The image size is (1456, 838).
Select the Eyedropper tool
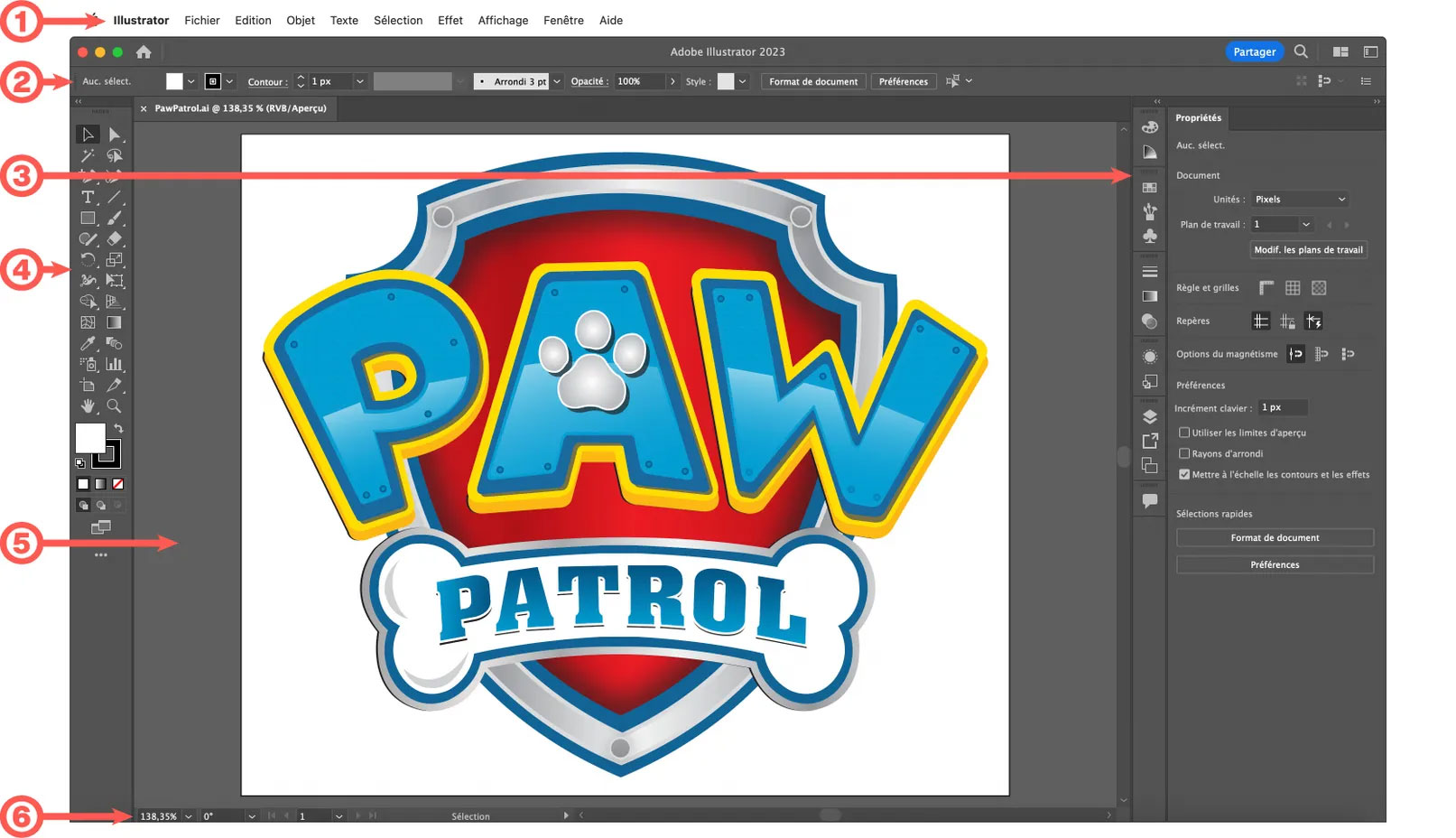click(x=88, y=343)
